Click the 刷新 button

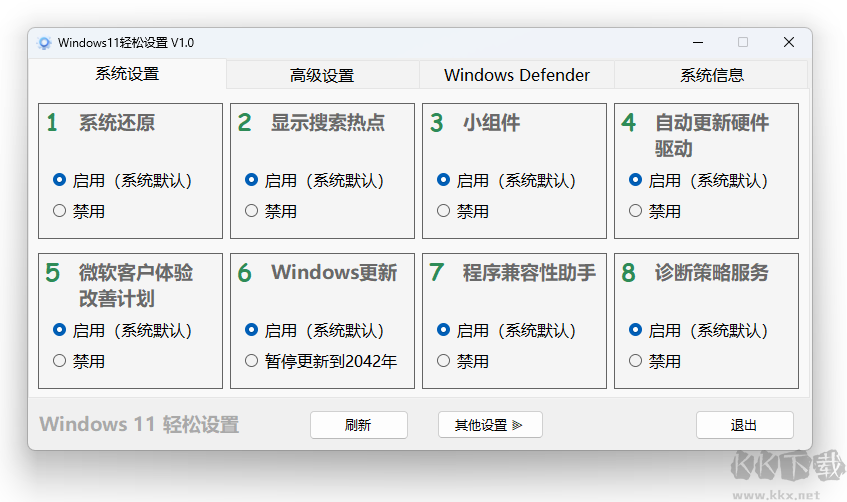pyautogui.click(x=358, y=425)
